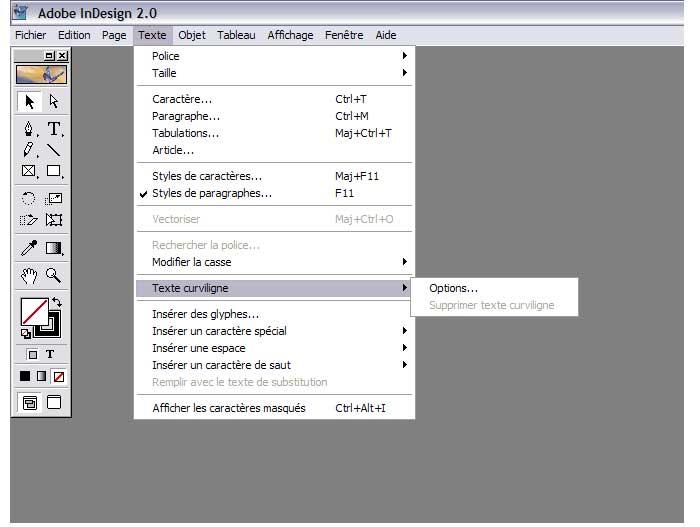Select the Gradient tool
700x527 pixels.
[54, 248]
